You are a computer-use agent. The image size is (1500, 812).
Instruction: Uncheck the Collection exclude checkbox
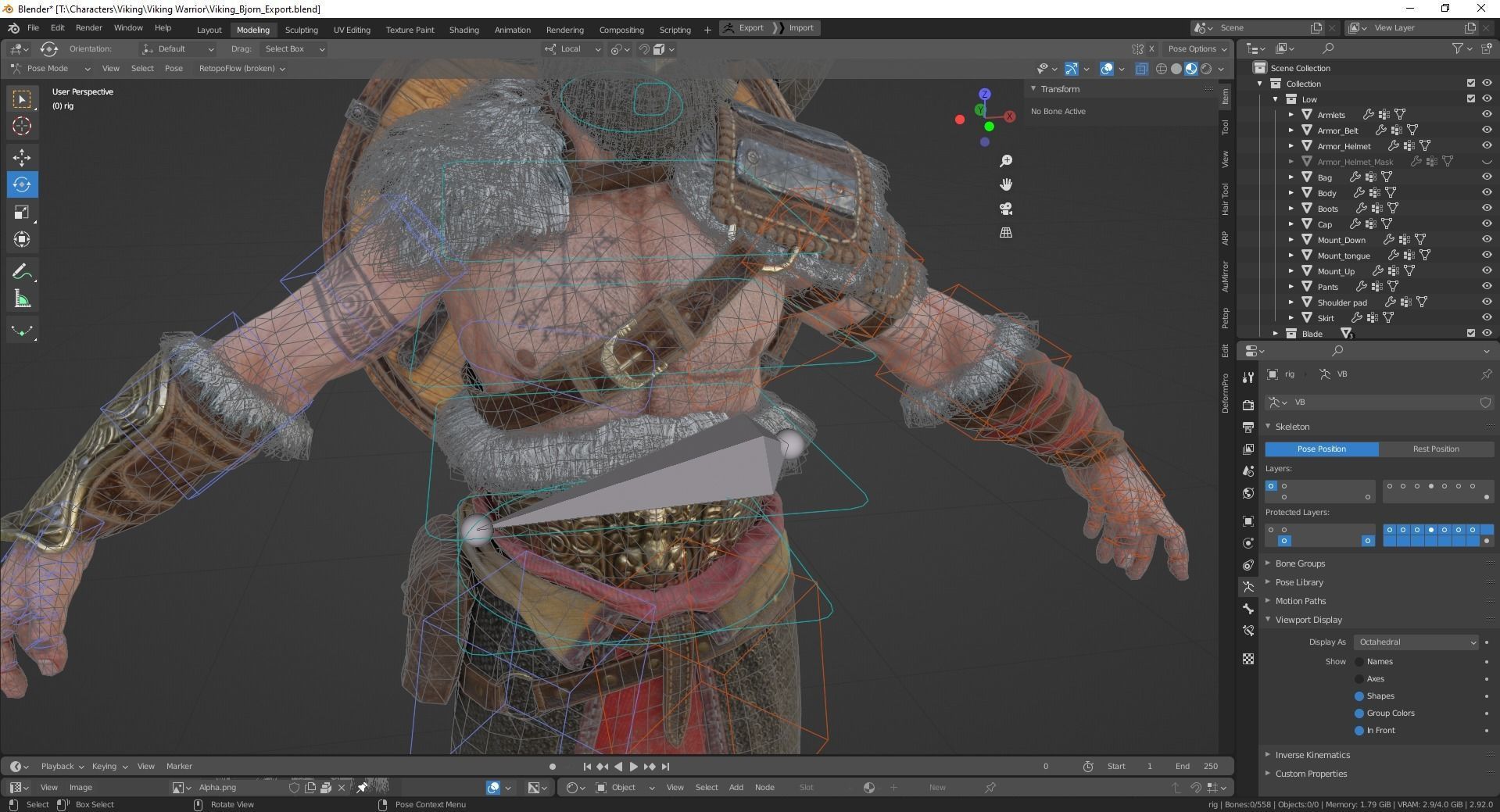tap(1470, 84)
